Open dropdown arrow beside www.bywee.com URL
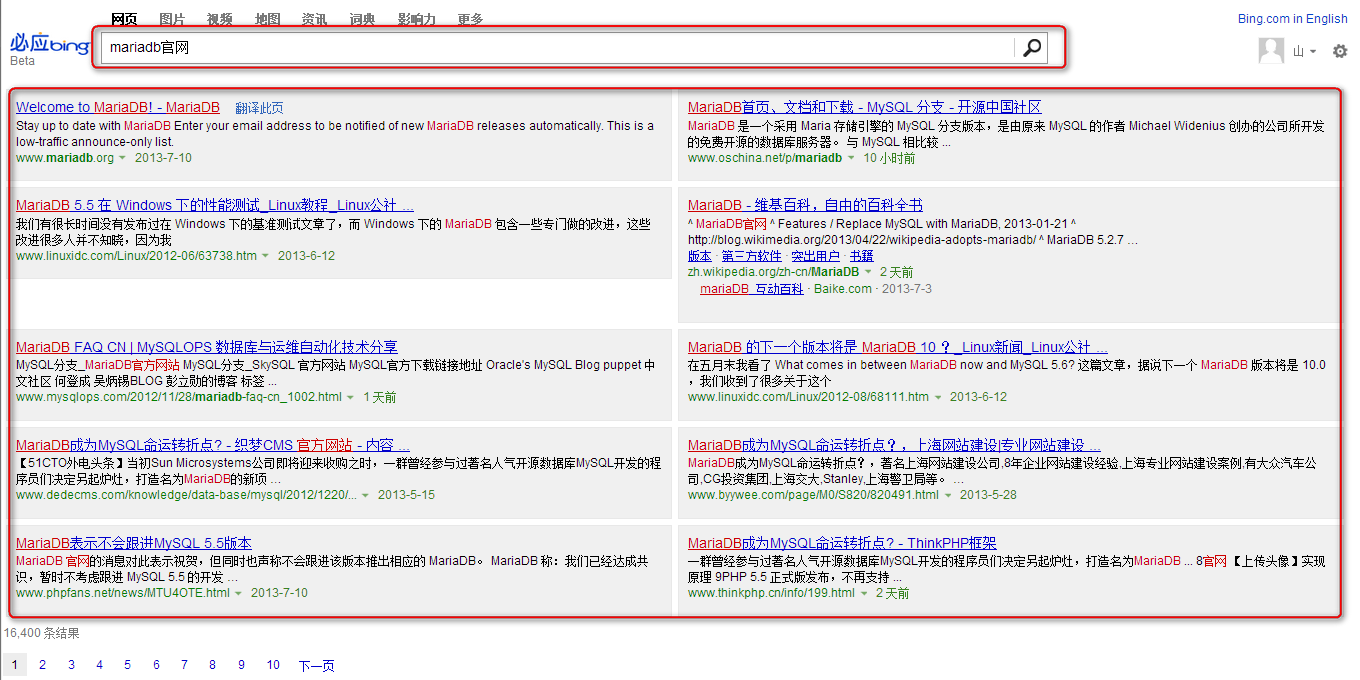The height and width of the screenshot is (680, 1360). coord(948,495)
